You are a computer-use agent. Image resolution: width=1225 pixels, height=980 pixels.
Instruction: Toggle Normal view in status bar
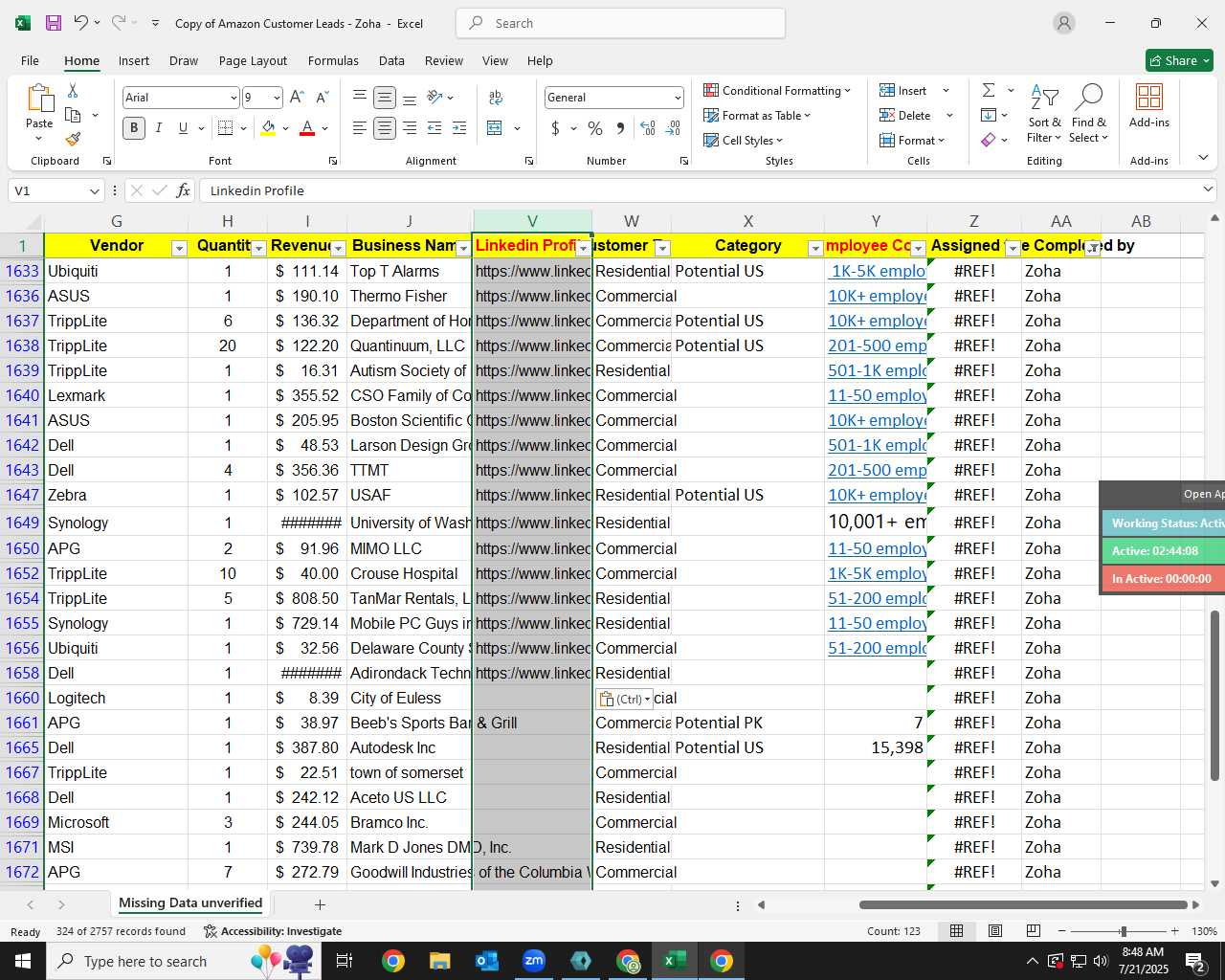tap(956, 931)
